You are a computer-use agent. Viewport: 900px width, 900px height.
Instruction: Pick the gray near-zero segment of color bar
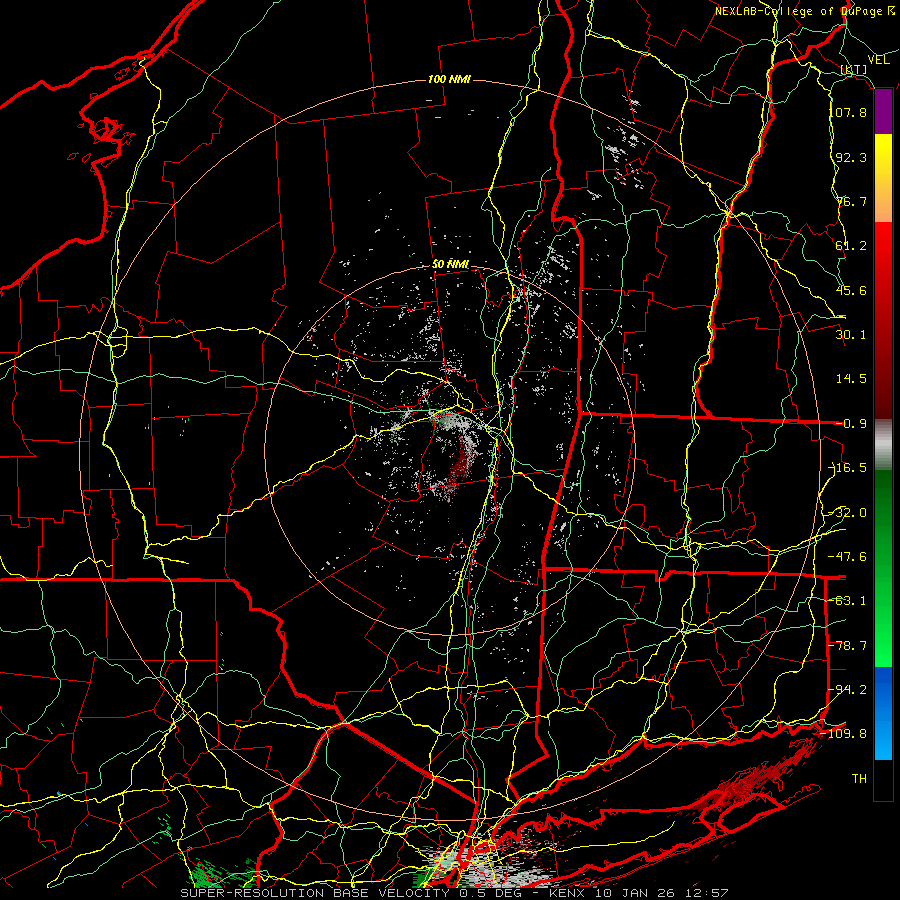[x=883, y=445]
